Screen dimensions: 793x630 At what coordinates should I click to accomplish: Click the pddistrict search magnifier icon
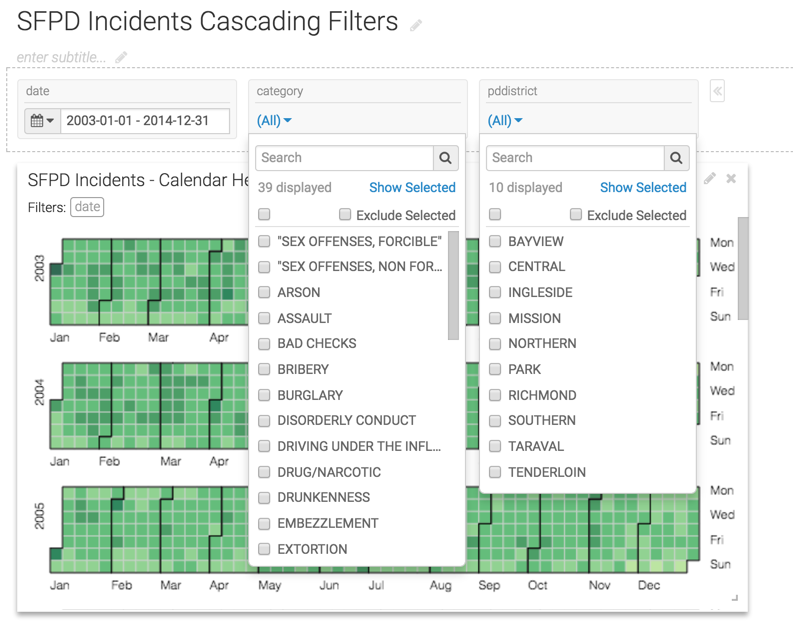677,158
